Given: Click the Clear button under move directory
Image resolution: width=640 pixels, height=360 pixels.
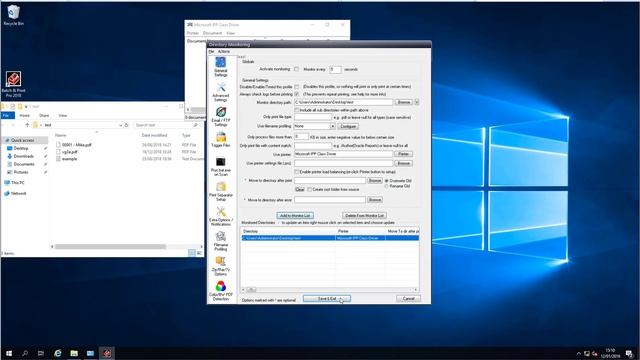Looking at the screenshot, I should coord(300,189).
